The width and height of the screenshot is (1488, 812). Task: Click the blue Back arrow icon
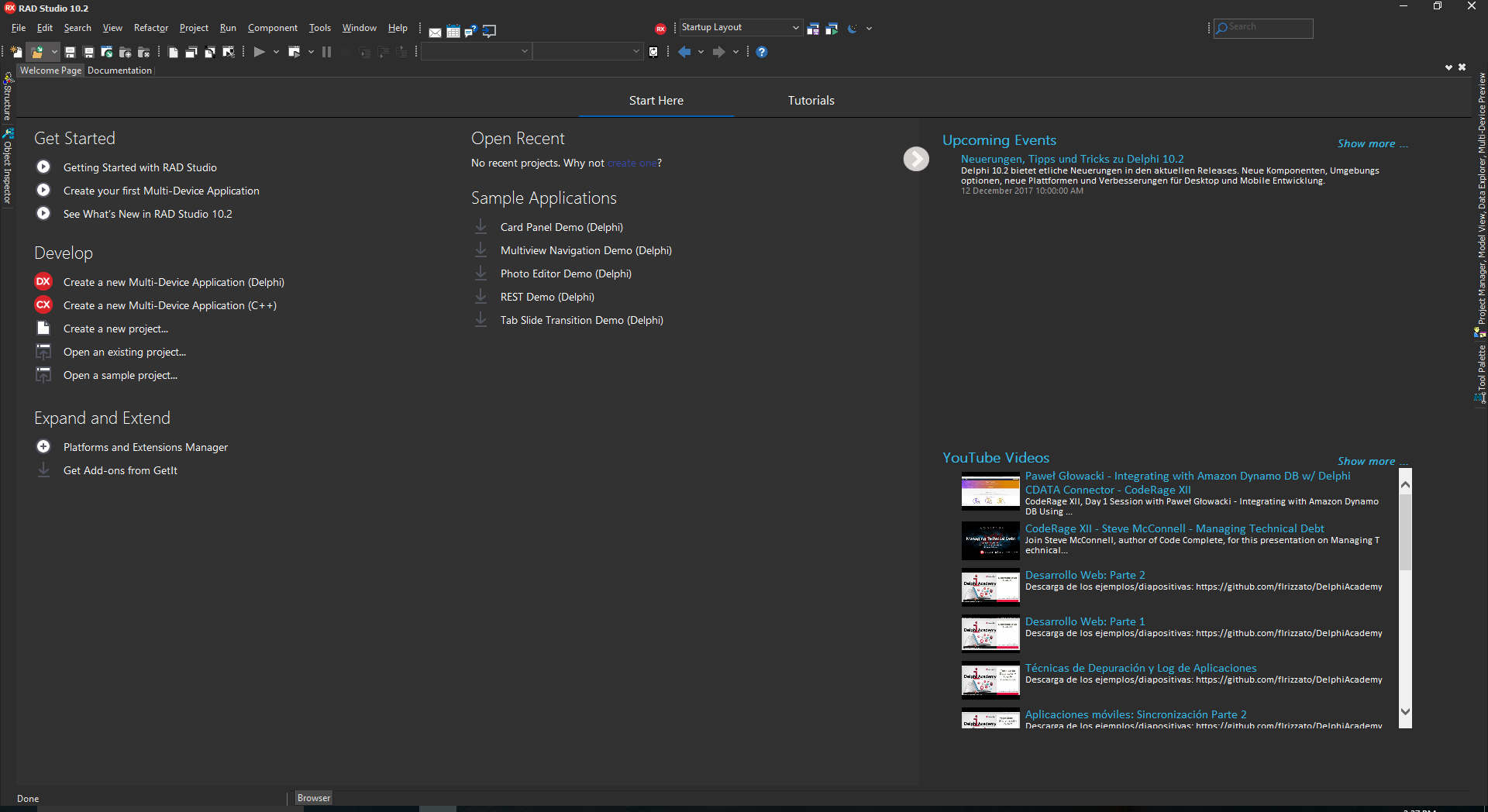684,52
